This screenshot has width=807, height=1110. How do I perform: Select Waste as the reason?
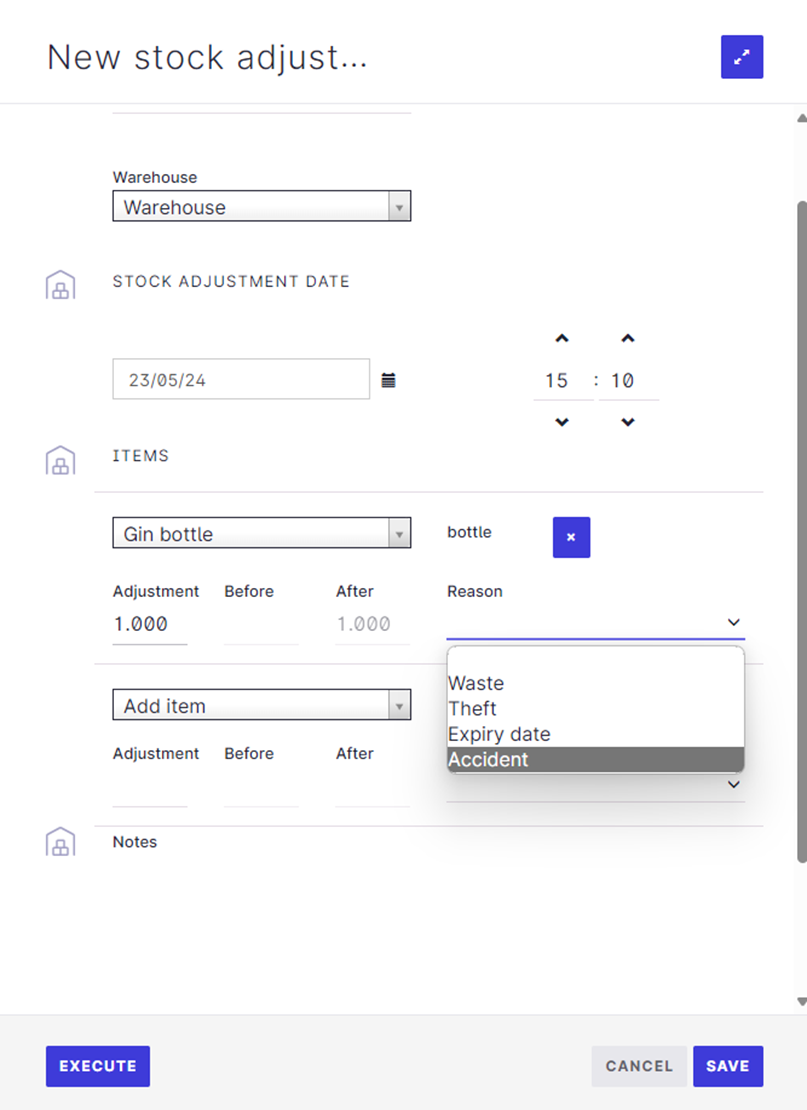click(x=476, y=683)
